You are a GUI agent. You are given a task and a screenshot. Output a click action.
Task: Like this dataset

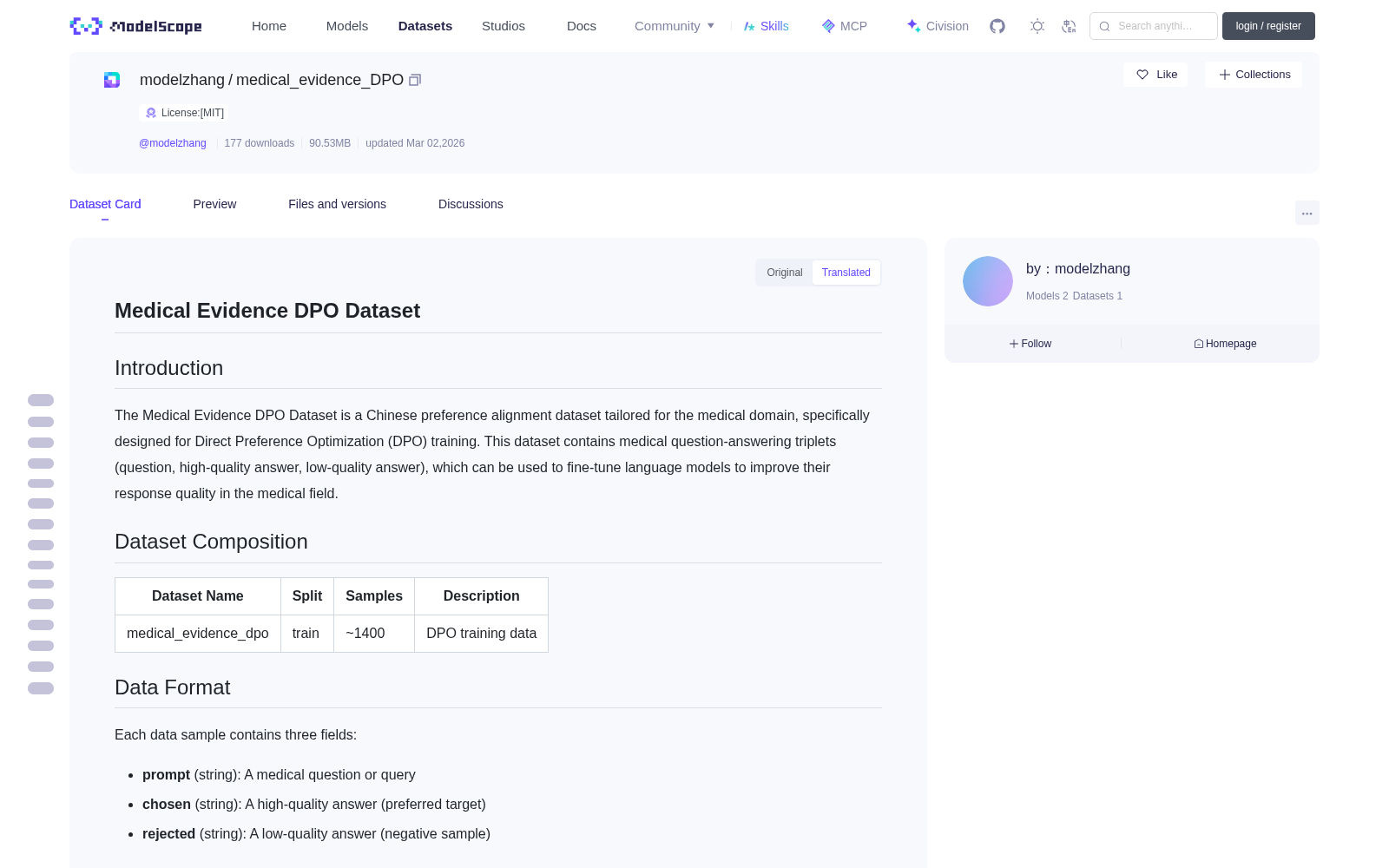(1155, 75)
